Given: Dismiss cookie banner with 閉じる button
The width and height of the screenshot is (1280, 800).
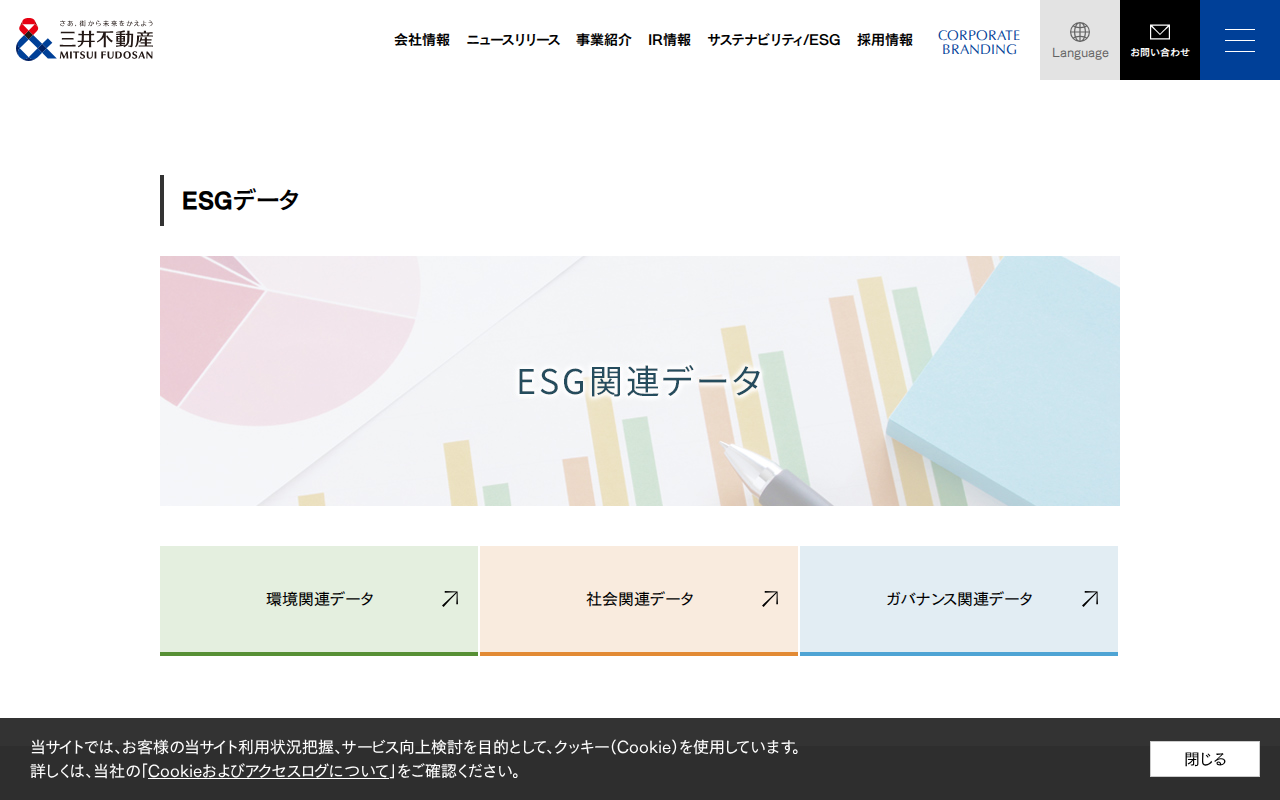Looking at the screenshot, I should (1204, 759).
